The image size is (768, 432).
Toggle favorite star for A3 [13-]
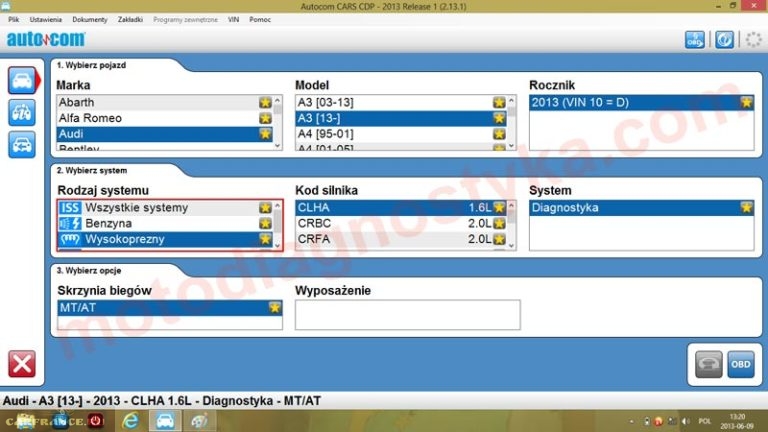click(499, 118)
